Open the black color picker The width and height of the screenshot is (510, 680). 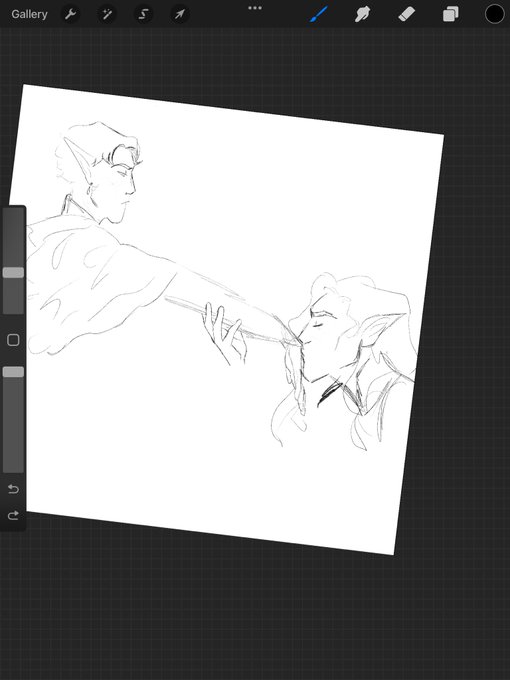click(x=494, y=14)
